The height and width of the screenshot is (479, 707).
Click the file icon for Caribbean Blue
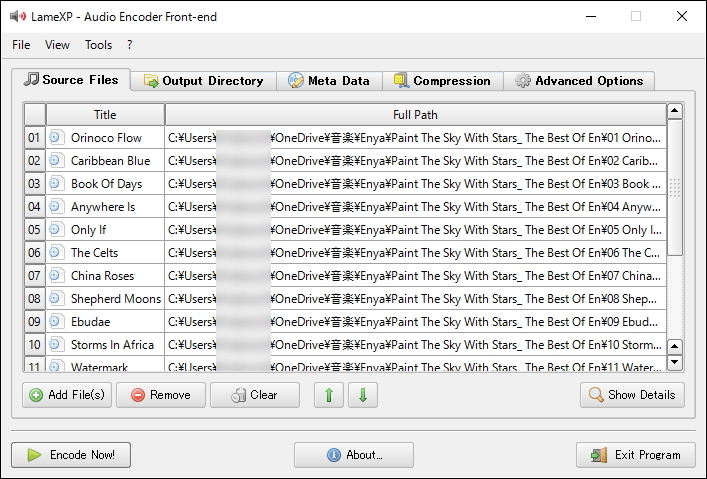click(x=56, y=160)
